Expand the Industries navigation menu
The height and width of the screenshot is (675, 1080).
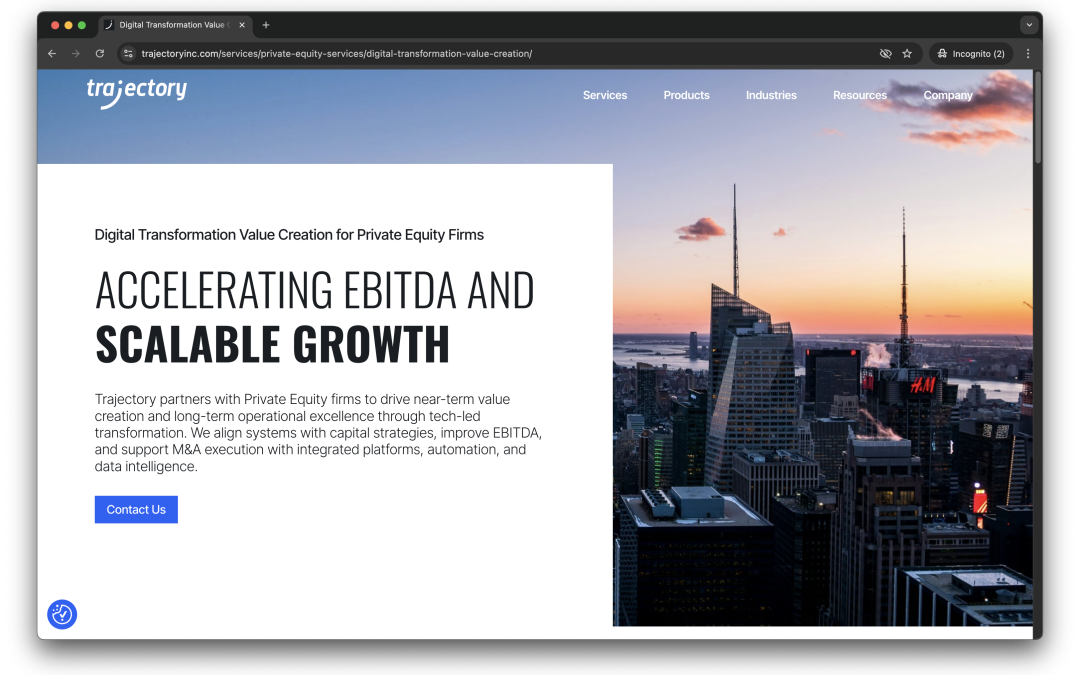[x=771, y=96]
